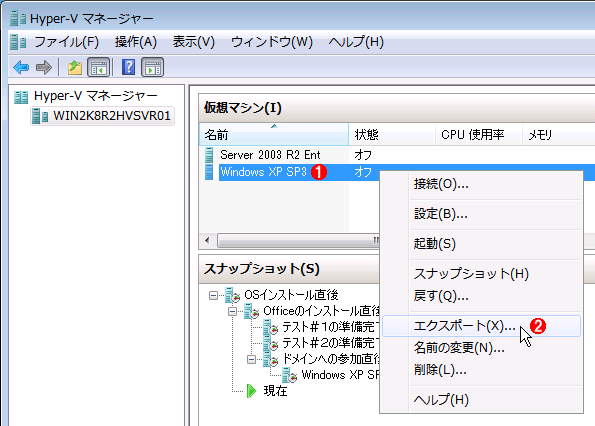
Task: Sort by the 状態 column header
Action: [x=392, y=134]
